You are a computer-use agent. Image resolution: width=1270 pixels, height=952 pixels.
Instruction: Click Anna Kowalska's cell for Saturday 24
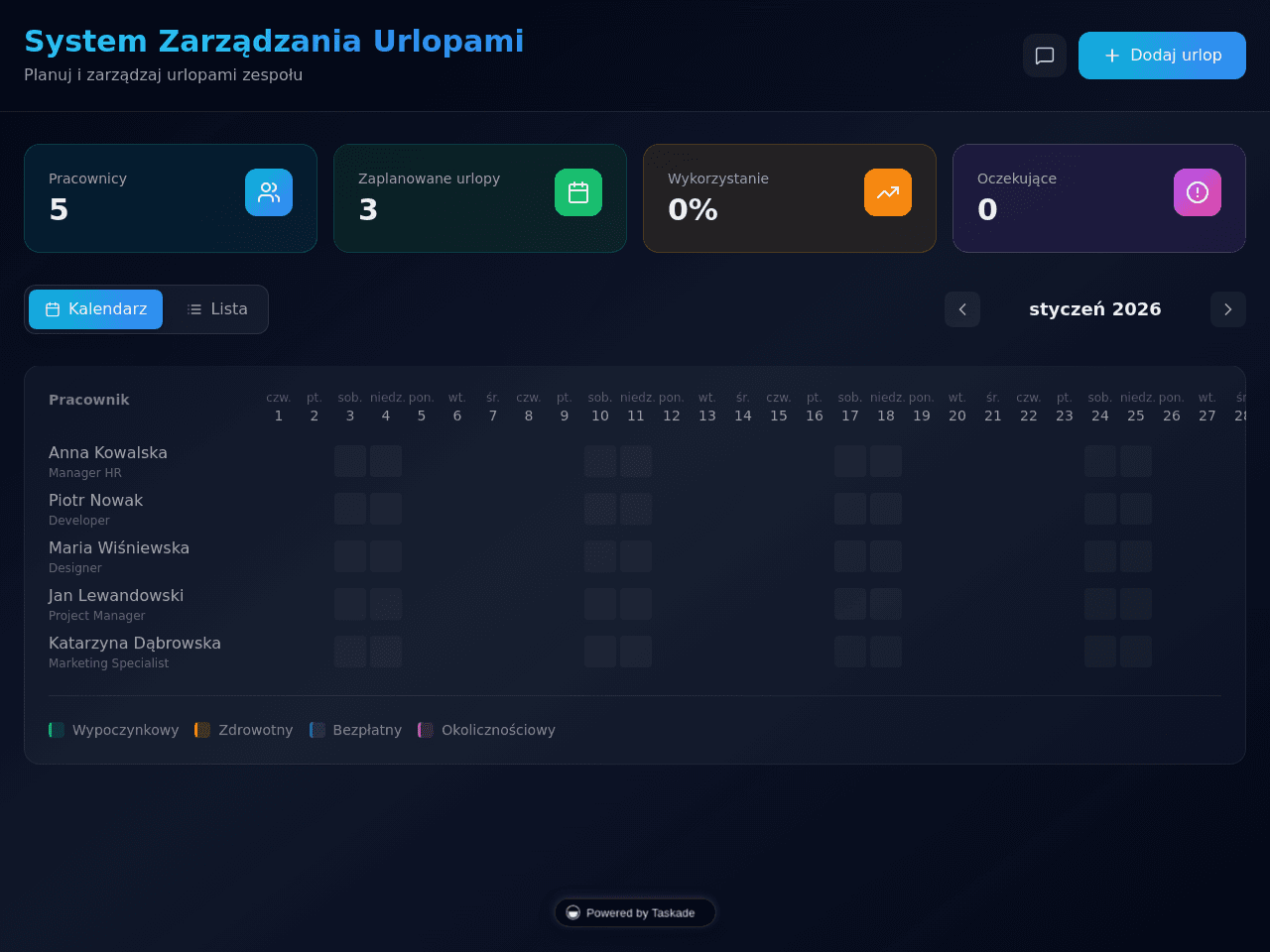click(x=1100, y=461)
